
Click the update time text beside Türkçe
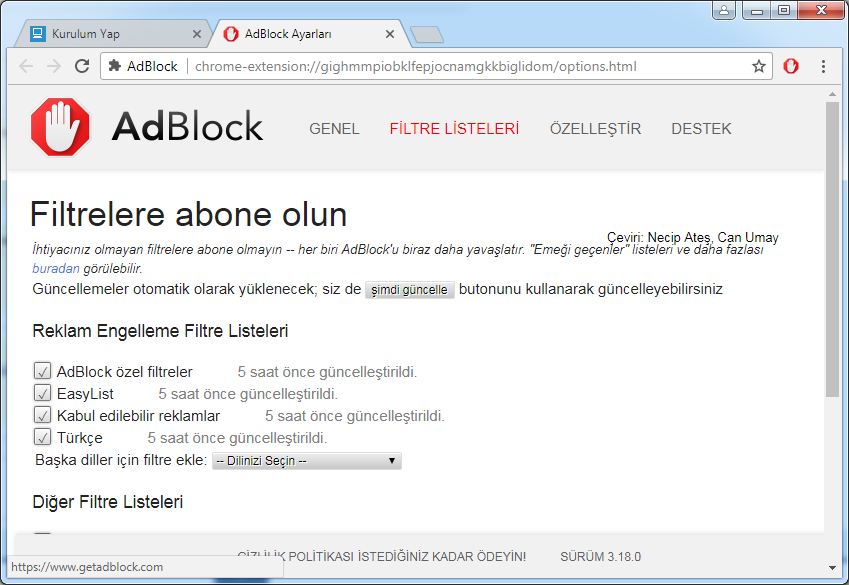(237, 438)
